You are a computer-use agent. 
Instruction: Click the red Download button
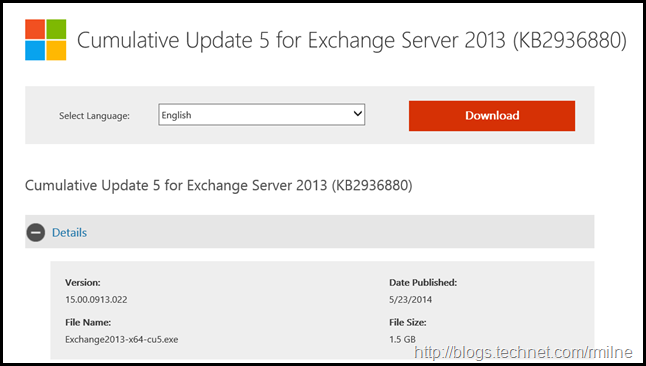492,116
